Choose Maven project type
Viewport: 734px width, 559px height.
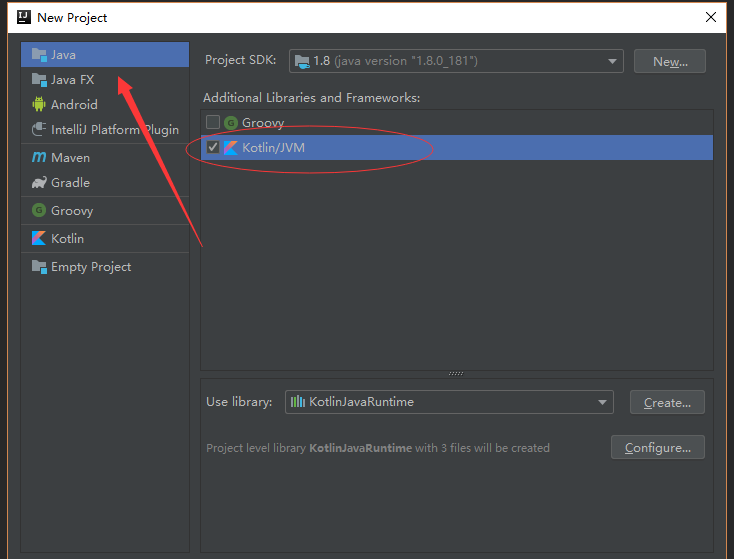coord(105,157)
